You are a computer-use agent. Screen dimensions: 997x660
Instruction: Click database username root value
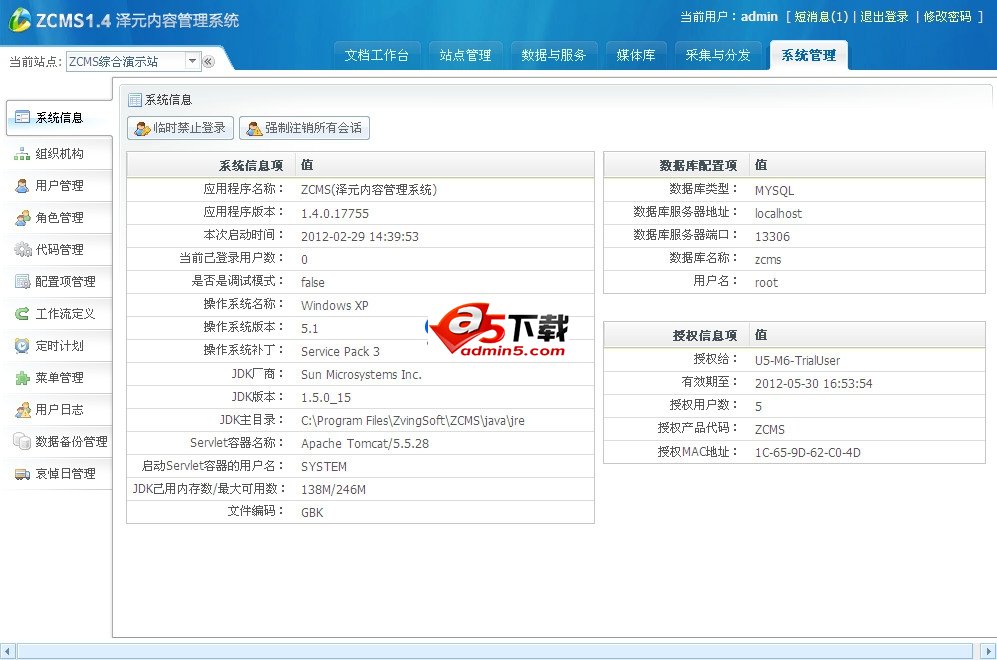(x=766, y=282)
